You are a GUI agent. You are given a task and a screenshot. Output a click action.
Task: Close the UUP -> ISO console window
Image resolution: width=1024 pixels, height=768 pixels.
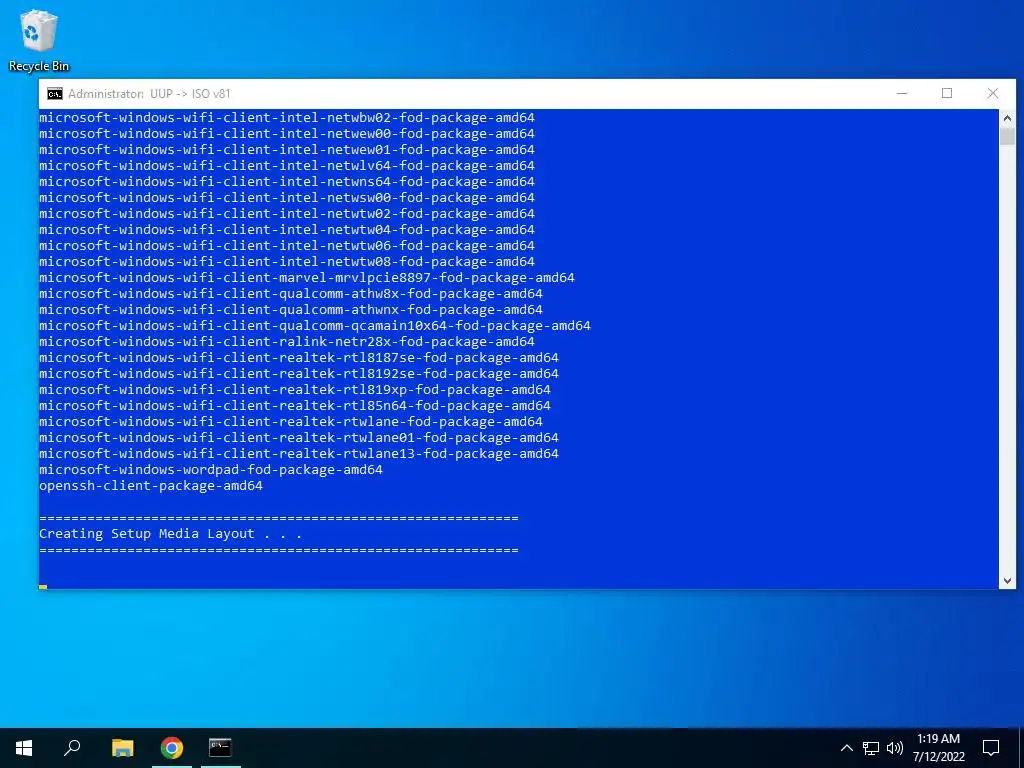(993, 93)
